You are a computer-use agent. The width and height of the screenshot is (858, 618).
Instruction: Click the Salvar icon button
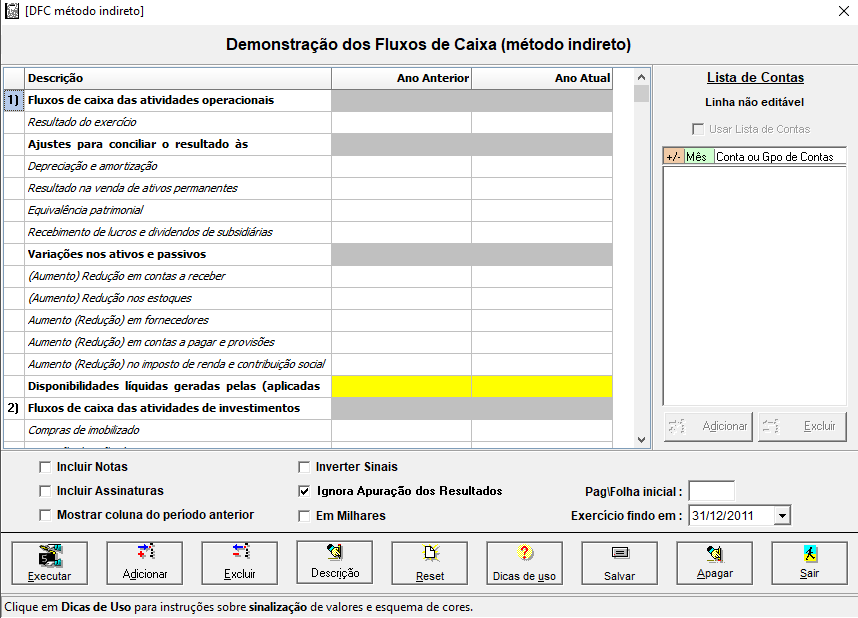(620, 553)
